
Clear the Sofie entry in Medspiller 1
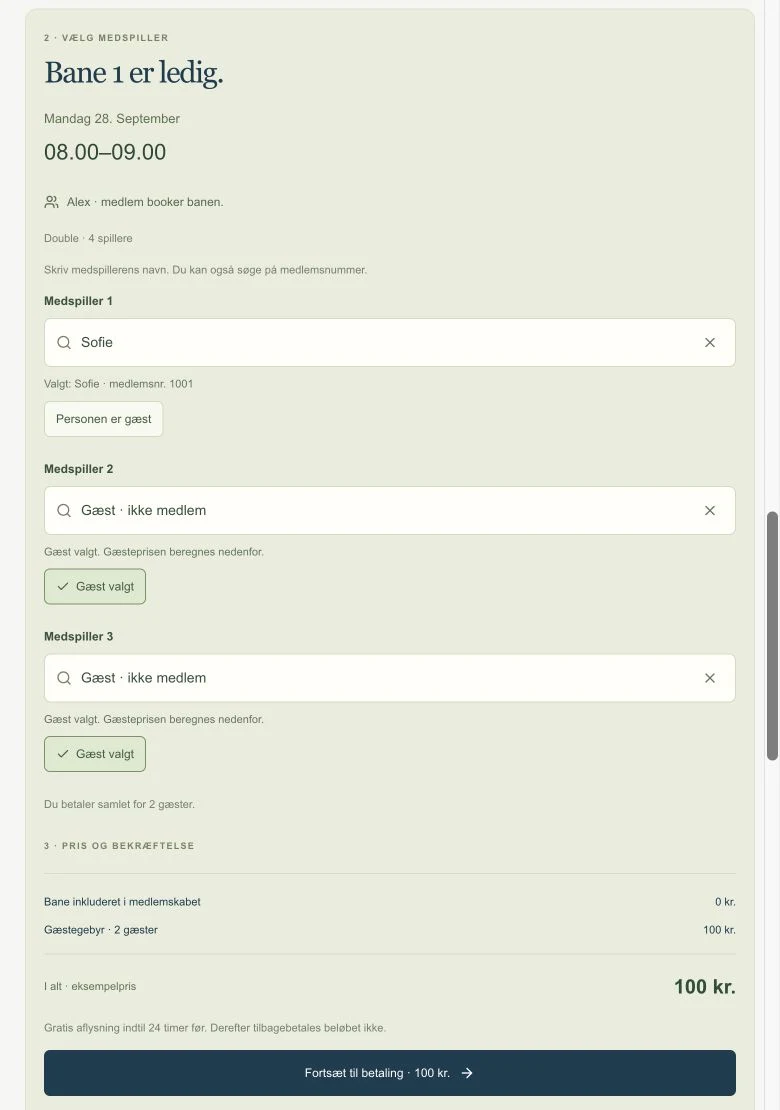(x=709, y=343)
